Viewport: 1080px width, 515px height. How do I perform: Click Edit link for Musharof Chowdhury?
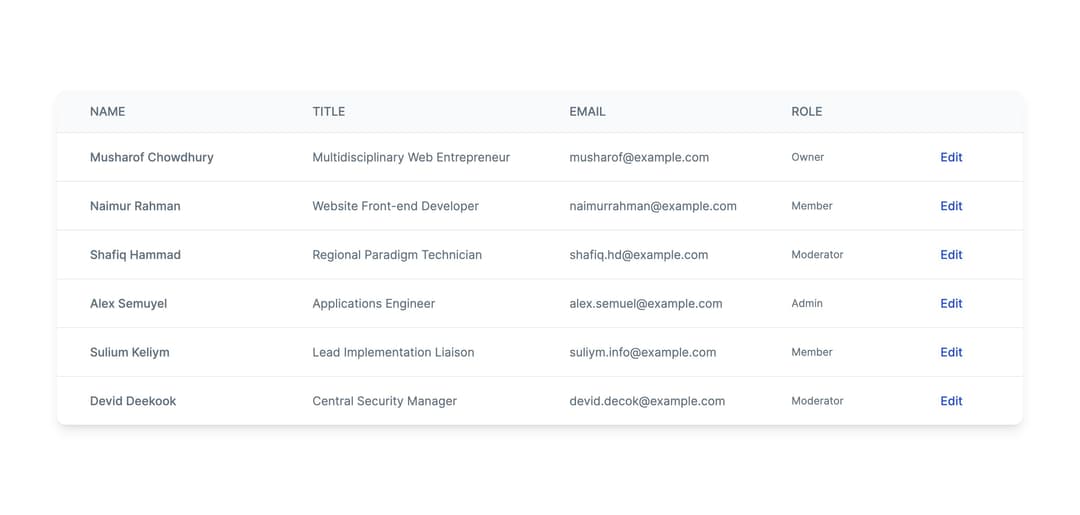950,157
